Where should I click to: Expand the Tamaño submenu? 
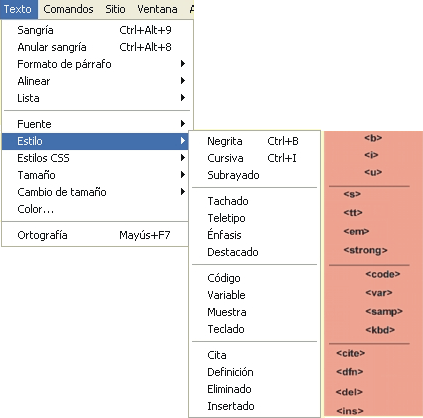click(x=96, y=175)
